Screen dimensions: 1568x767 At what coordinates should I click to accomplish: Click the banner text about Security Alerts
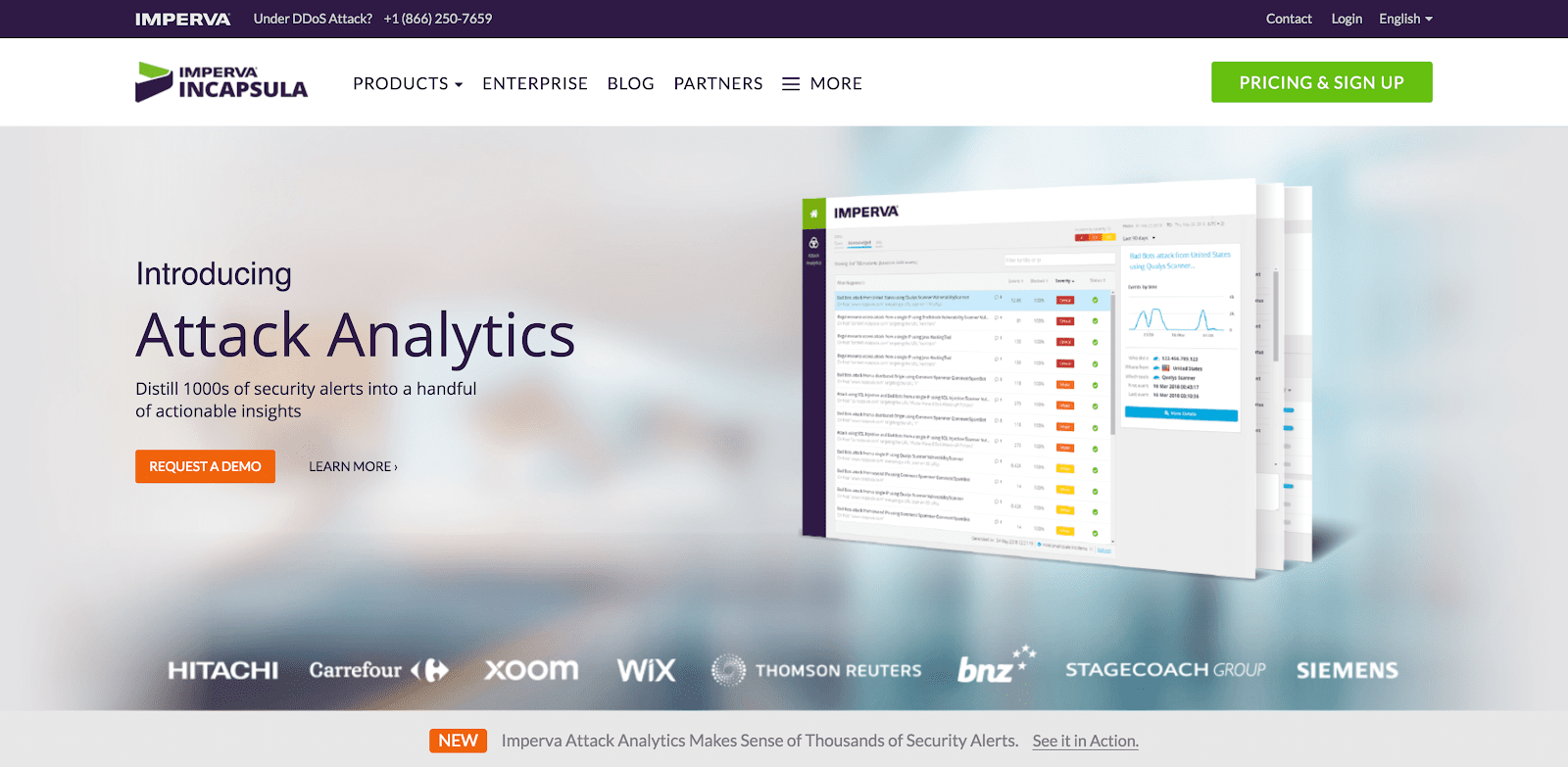(759, 741)
